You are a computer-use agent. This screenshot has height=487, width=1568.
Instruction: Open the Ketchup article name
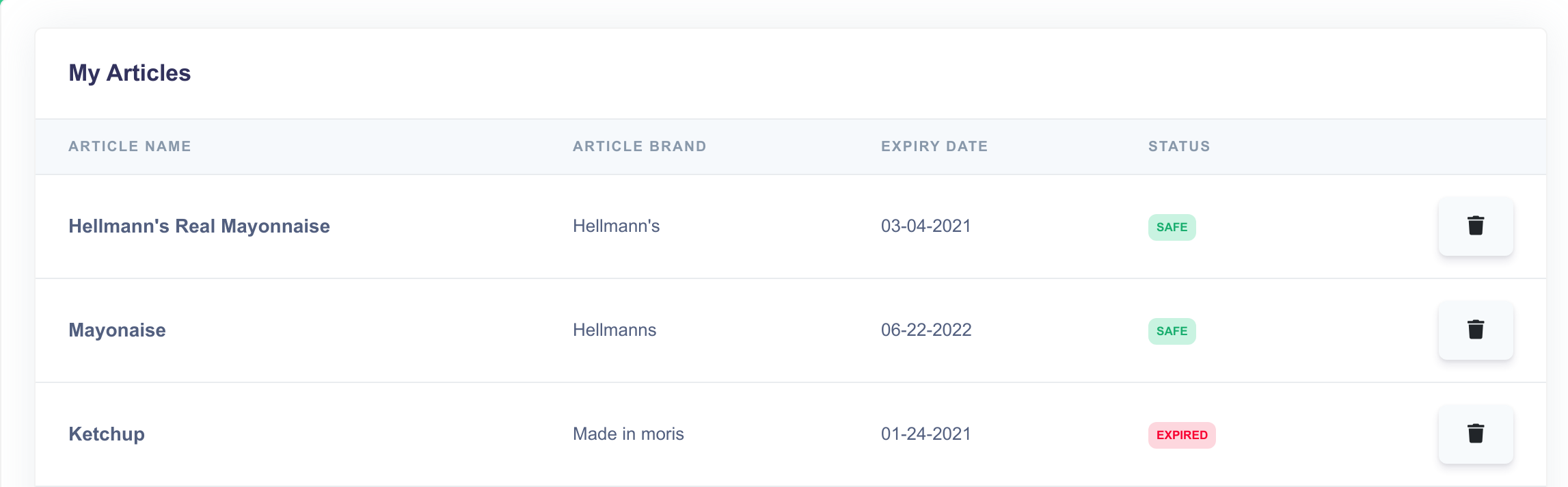pyautogui.click(x=107, y=434)
